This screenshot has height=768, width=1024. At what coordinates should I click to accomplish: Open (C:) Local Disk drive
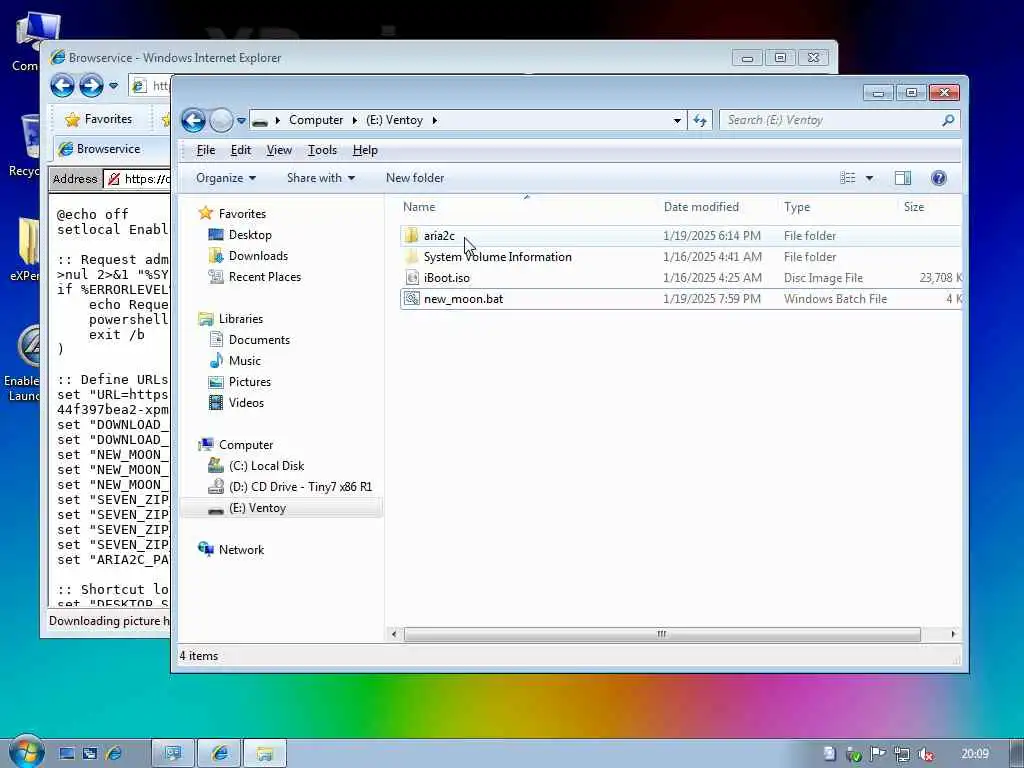click(x=266, y=466)
